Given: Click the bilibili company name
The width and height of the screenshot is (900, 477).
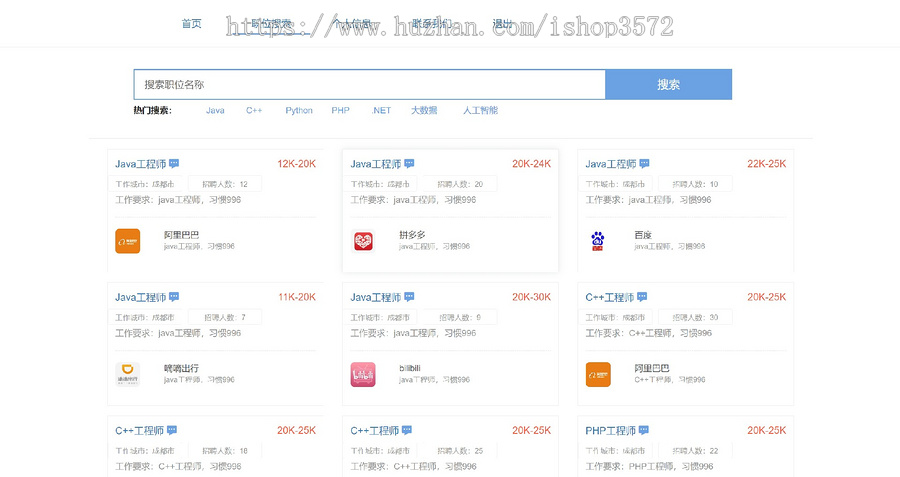Looking at the screenshot, I should 410,368.
